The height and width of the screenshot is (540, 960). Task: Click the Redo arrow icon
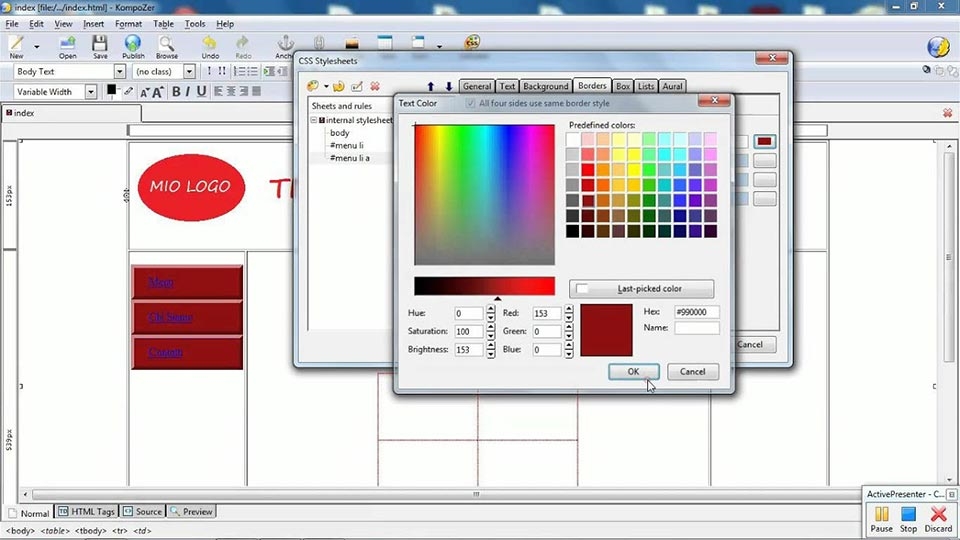point(243,43)
